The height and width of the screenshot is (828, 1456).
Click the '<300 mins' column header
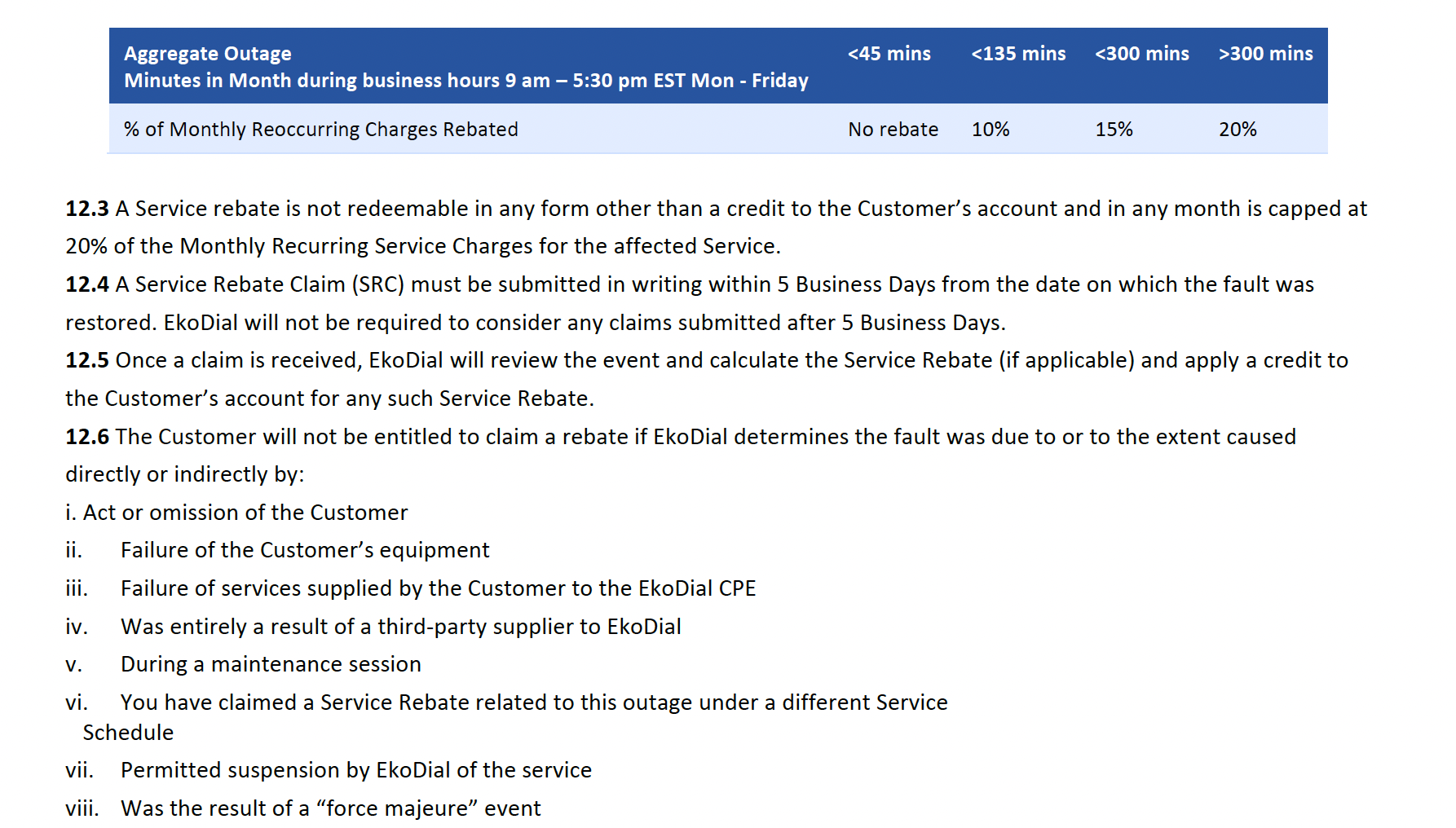point(1142,54)
